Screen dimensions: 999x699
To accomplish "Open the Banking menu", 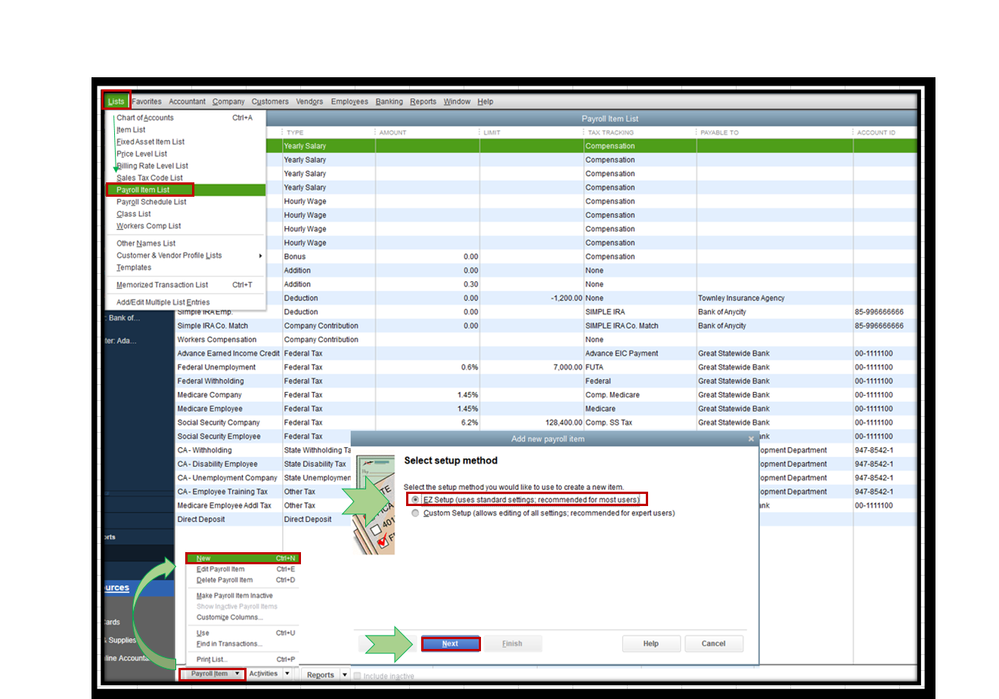I will pyautogui.click(x=389, y=101).
